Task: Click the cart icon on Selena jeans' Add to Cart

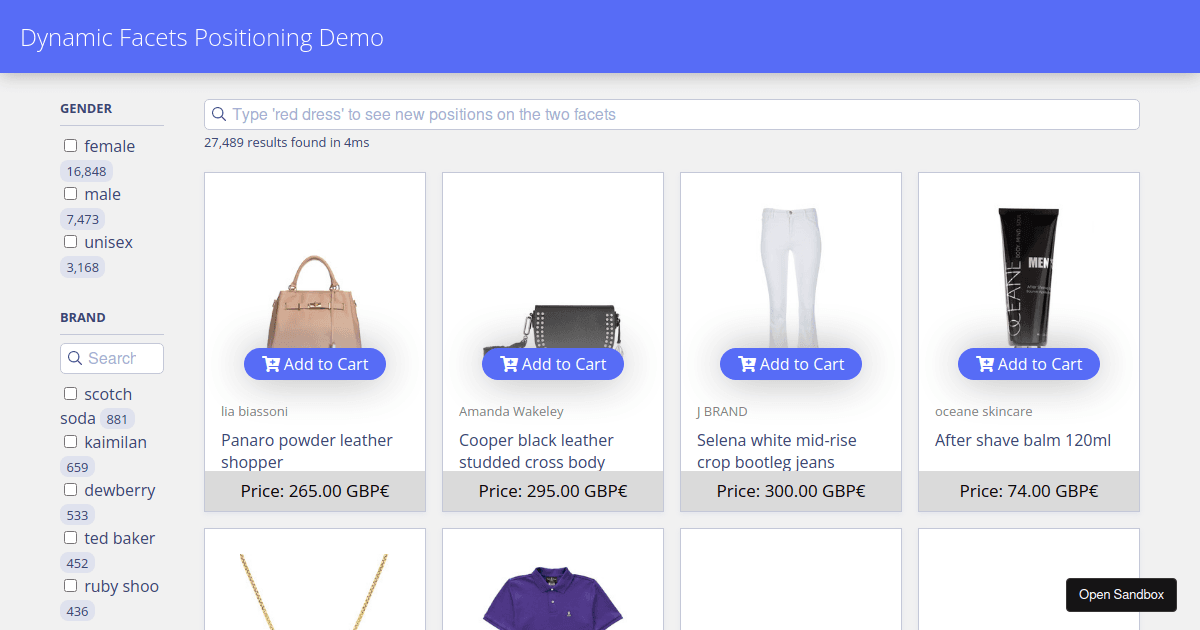Action: [x=747, y=364]
